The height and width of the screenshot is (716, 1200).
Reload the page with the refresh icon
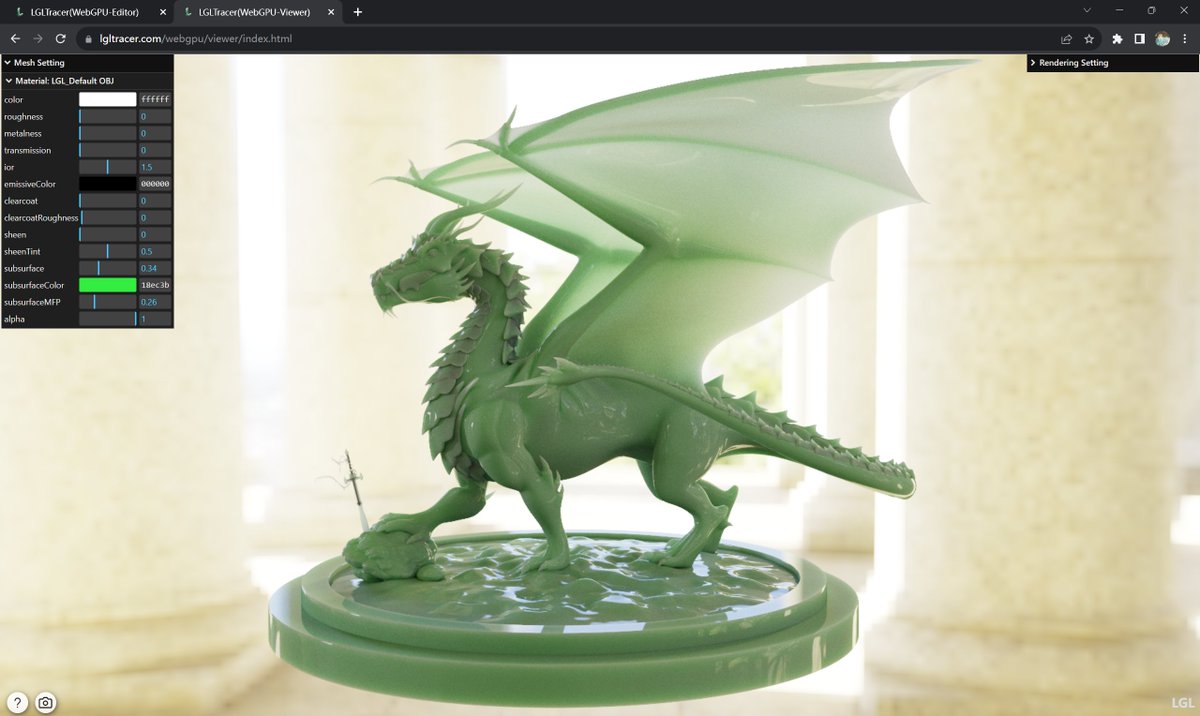pos(60,39)
